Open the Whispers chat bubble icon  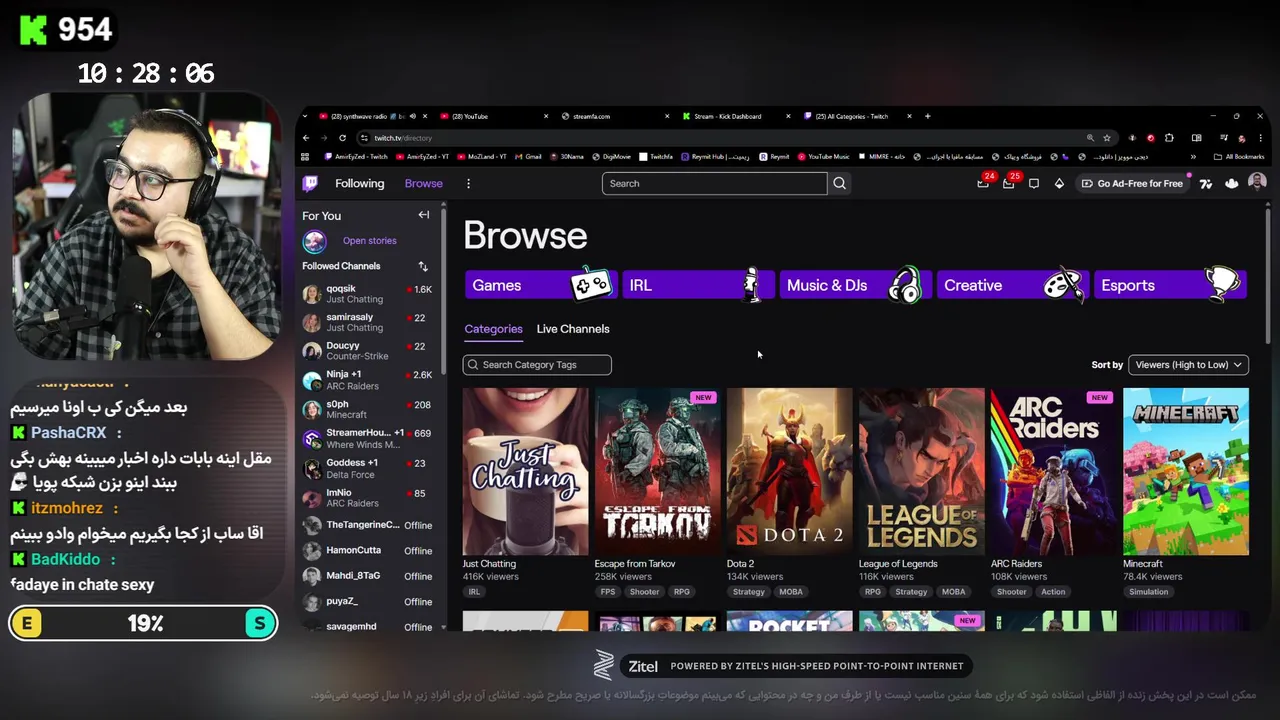[1034, 183]
